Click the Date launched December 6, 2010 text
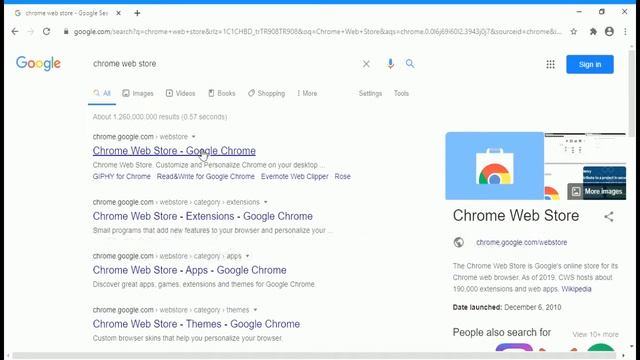This screenshot has width=640, height=360. (507, 307)
